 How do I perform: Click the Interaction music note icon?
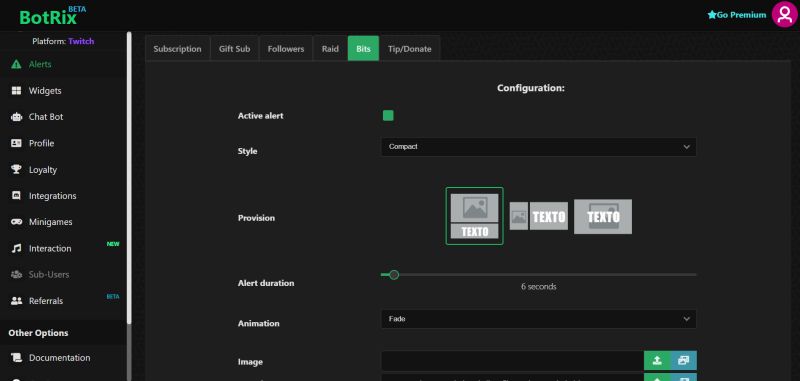pyautogui.click(x=16, y=248)
